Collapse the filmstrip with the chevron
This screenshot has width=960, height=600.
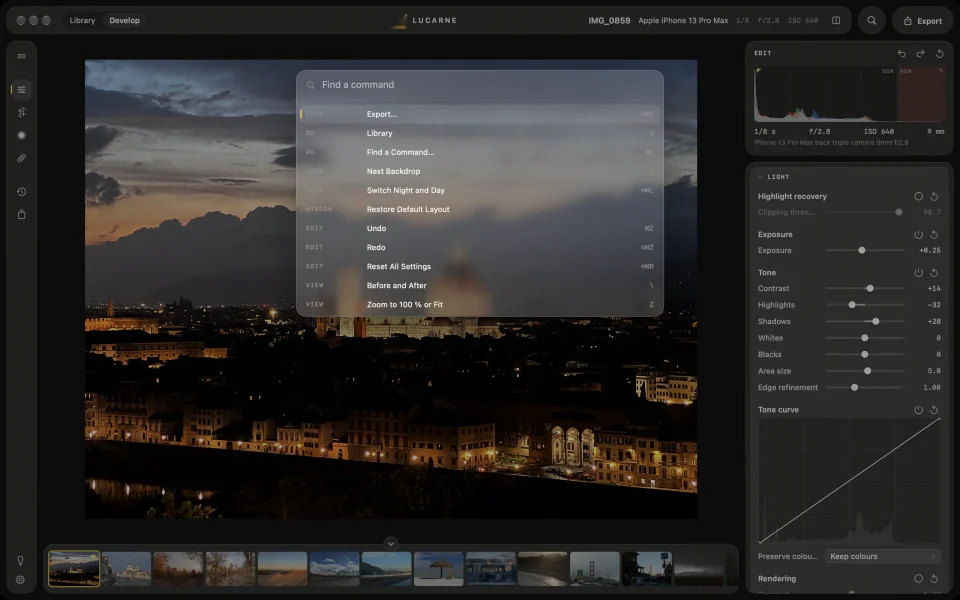point(391,543)
